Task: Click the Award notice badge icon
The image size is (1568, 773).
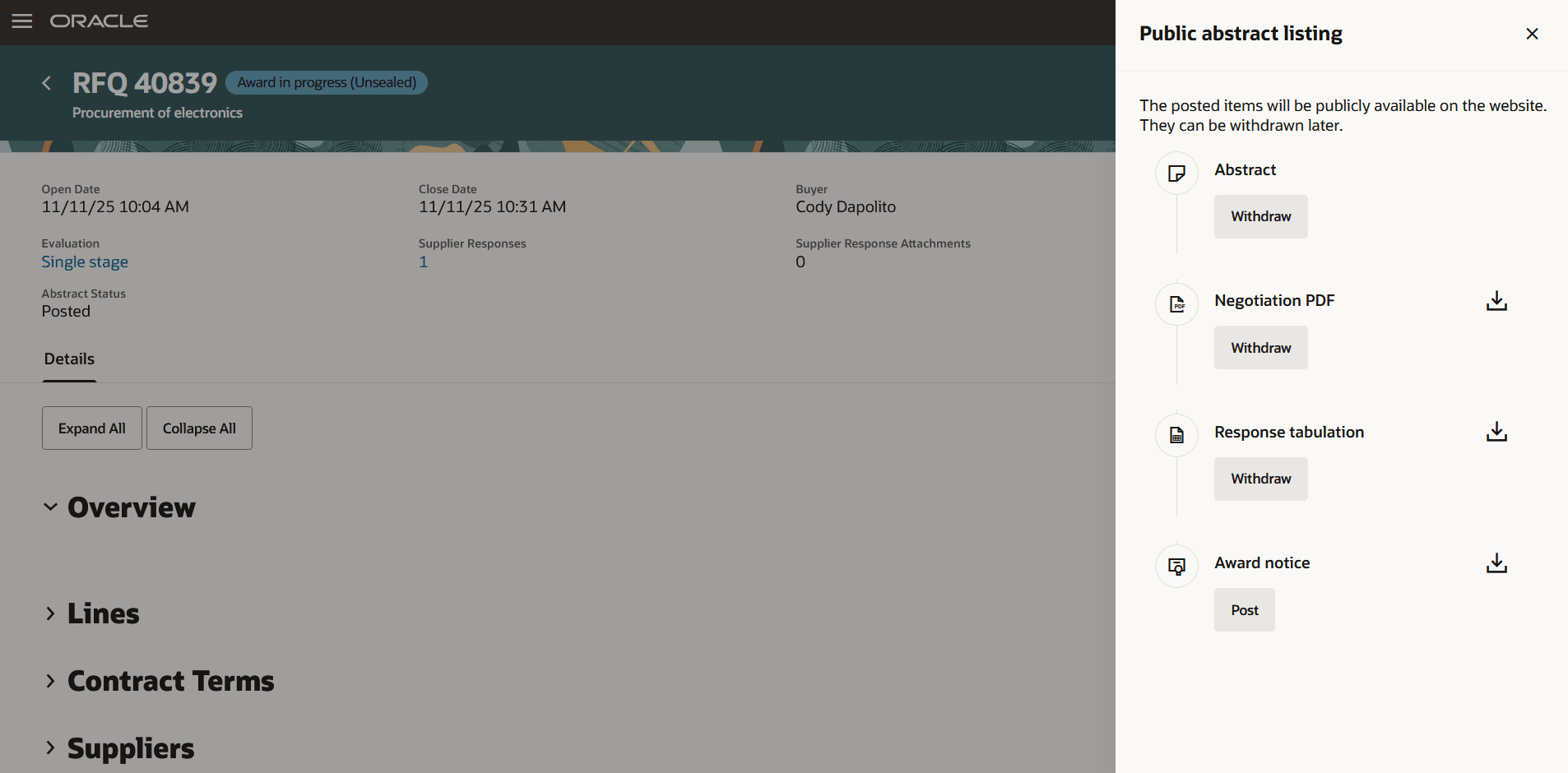Action: (x=1176, y=566)
